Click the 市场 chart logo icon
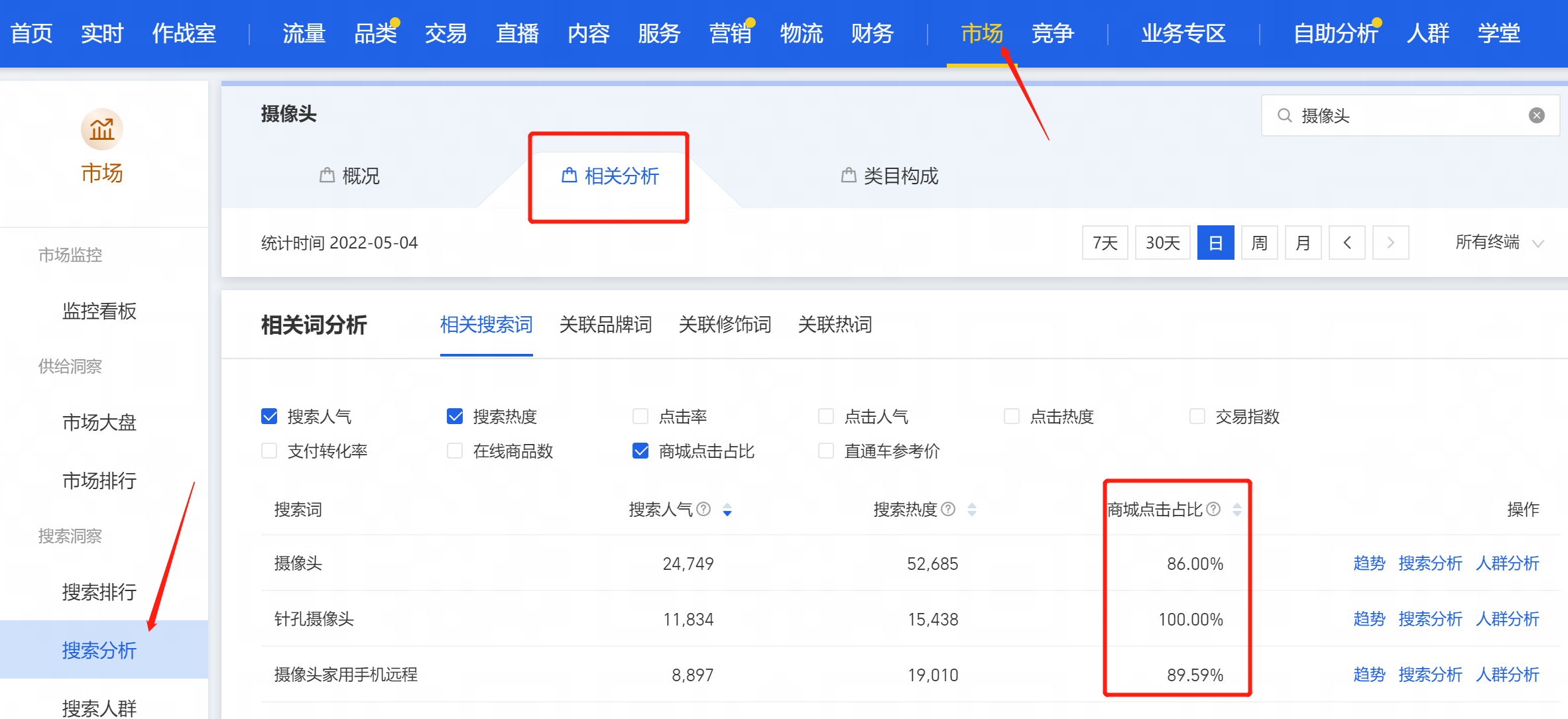1568x719 pixels. click(102, 129)
